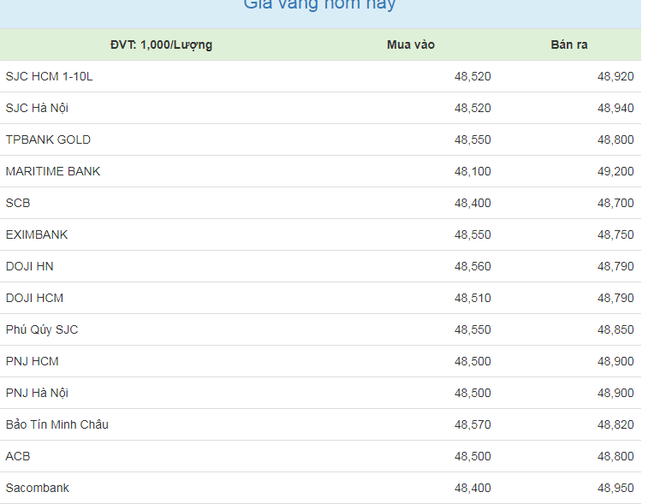Click Phú Qúy SJC sell price 48,850

click(x=615, y=330)
